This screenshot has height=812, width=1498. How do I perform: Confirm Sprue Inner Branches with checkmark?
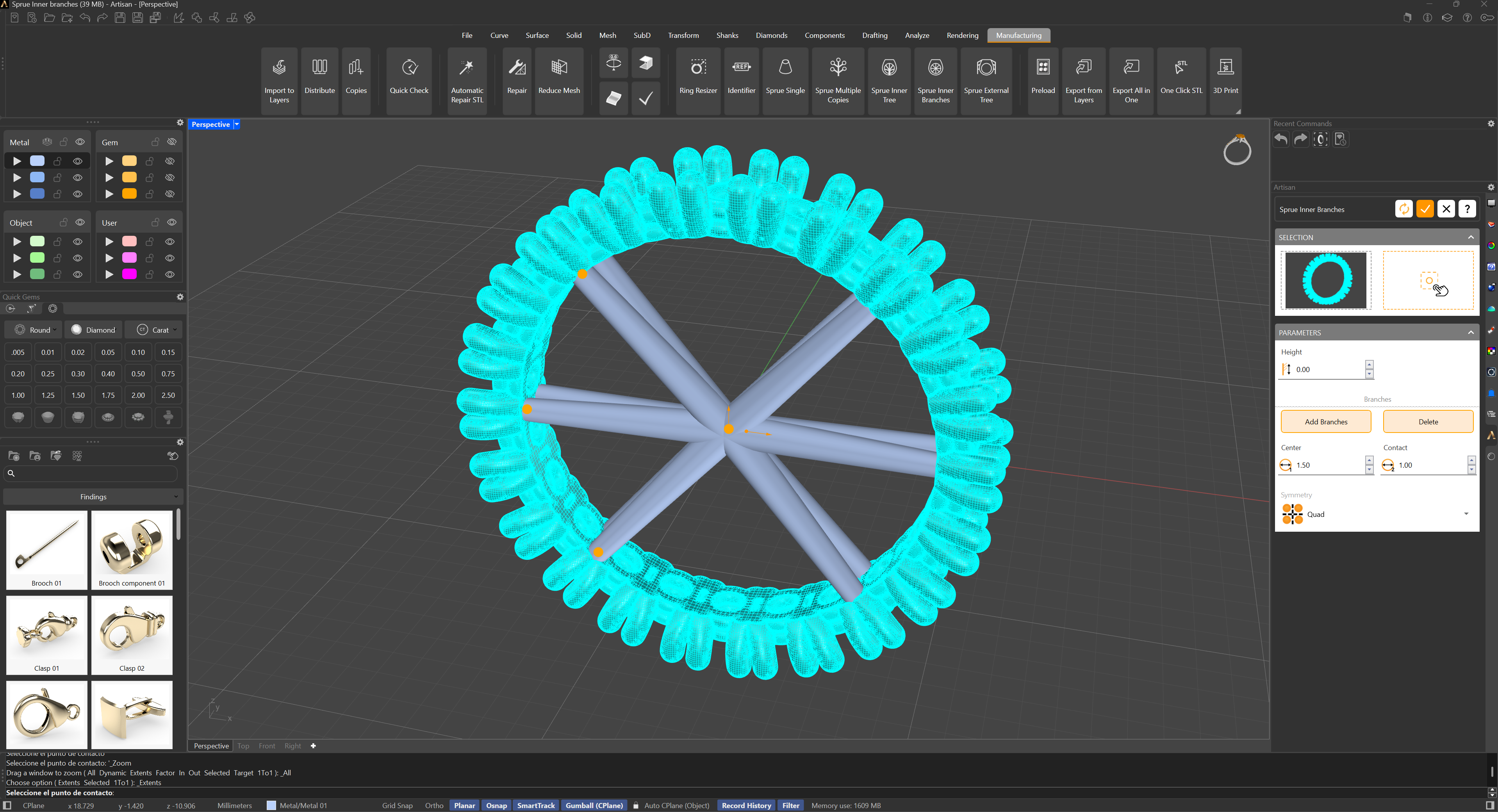click(1425, 209)
